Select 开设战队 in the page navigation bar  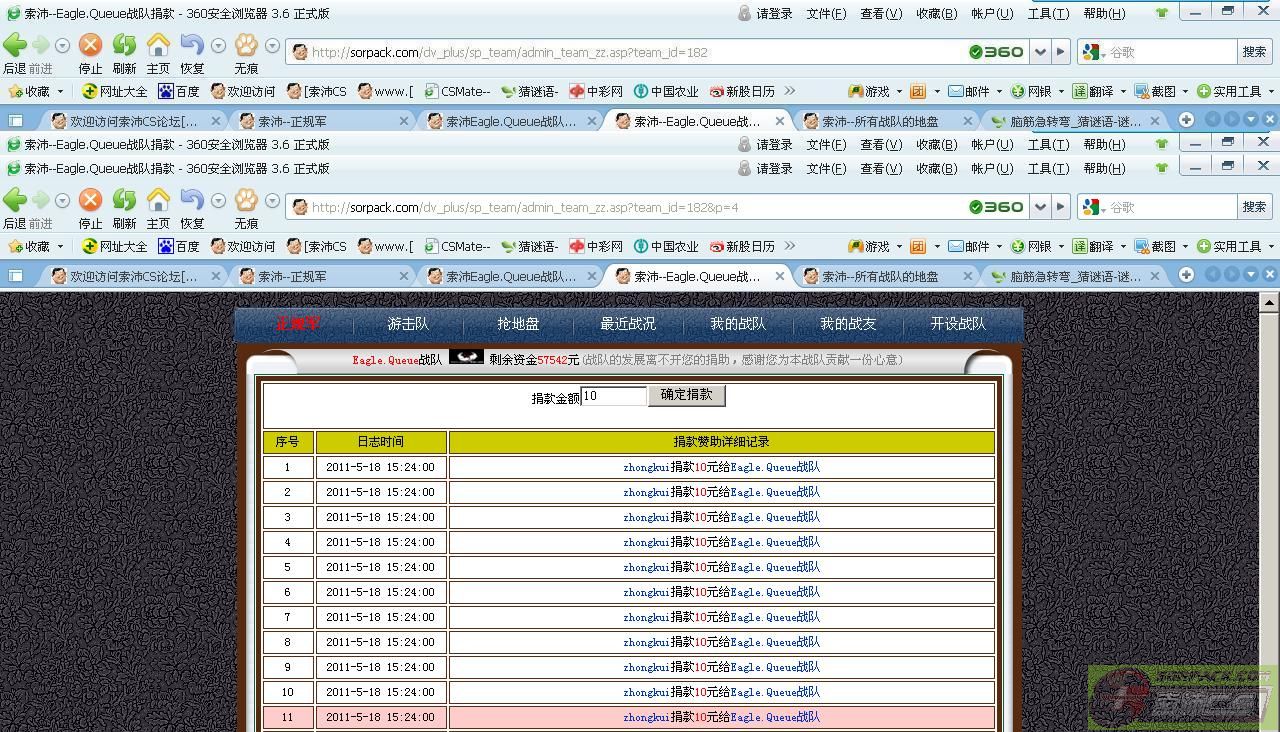point(958,324)
